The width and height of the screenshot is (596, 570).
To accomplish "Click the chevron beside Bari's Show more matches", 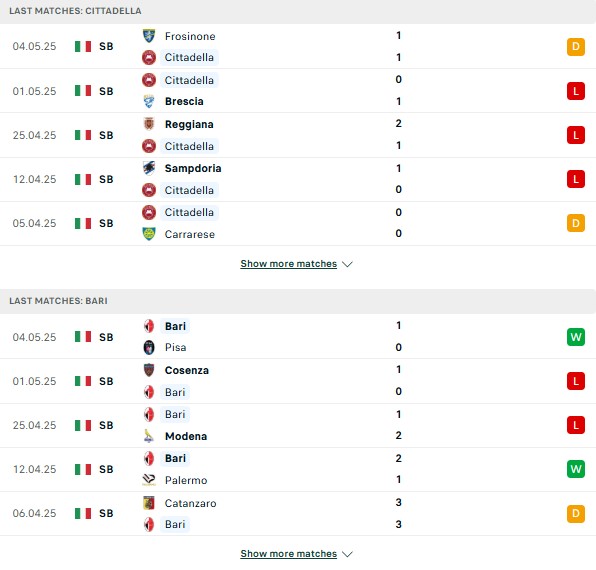I will 347,554.
